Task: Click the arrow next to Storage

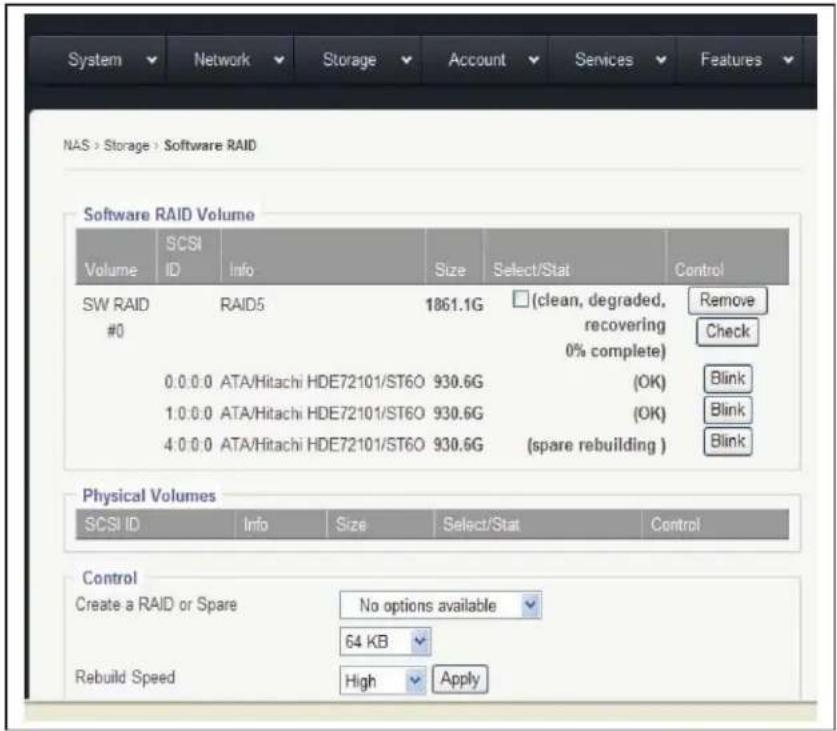Action: 406,60
